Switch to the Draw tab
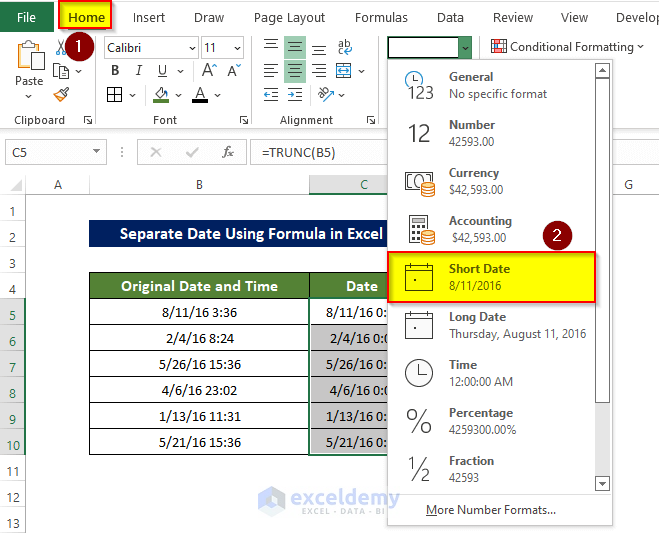The height and width of the screenshot is (533, 659). (209, 18)
